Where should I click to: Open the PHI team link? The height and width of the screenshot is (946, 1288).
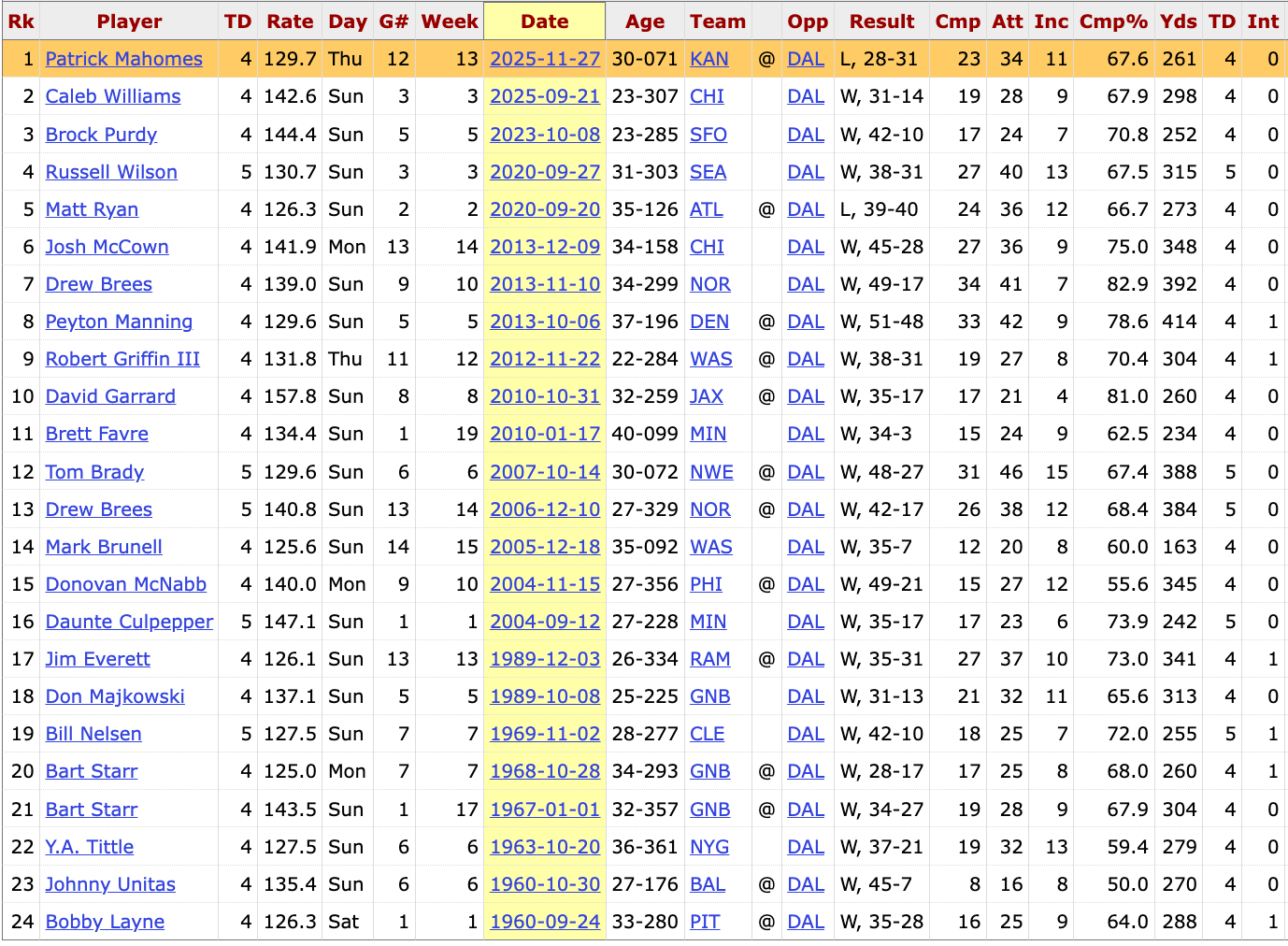(707, 584)
